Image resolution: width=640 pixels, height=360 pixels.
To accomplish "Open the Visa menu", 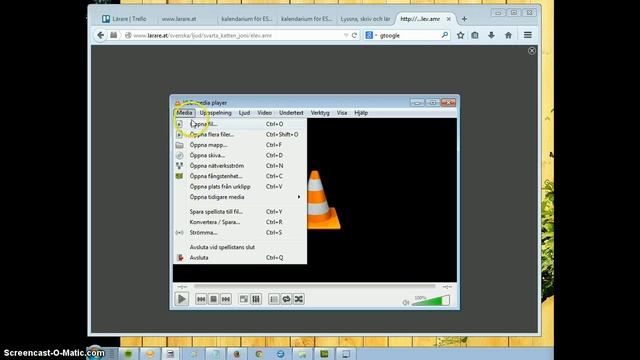I will (342, 113).
